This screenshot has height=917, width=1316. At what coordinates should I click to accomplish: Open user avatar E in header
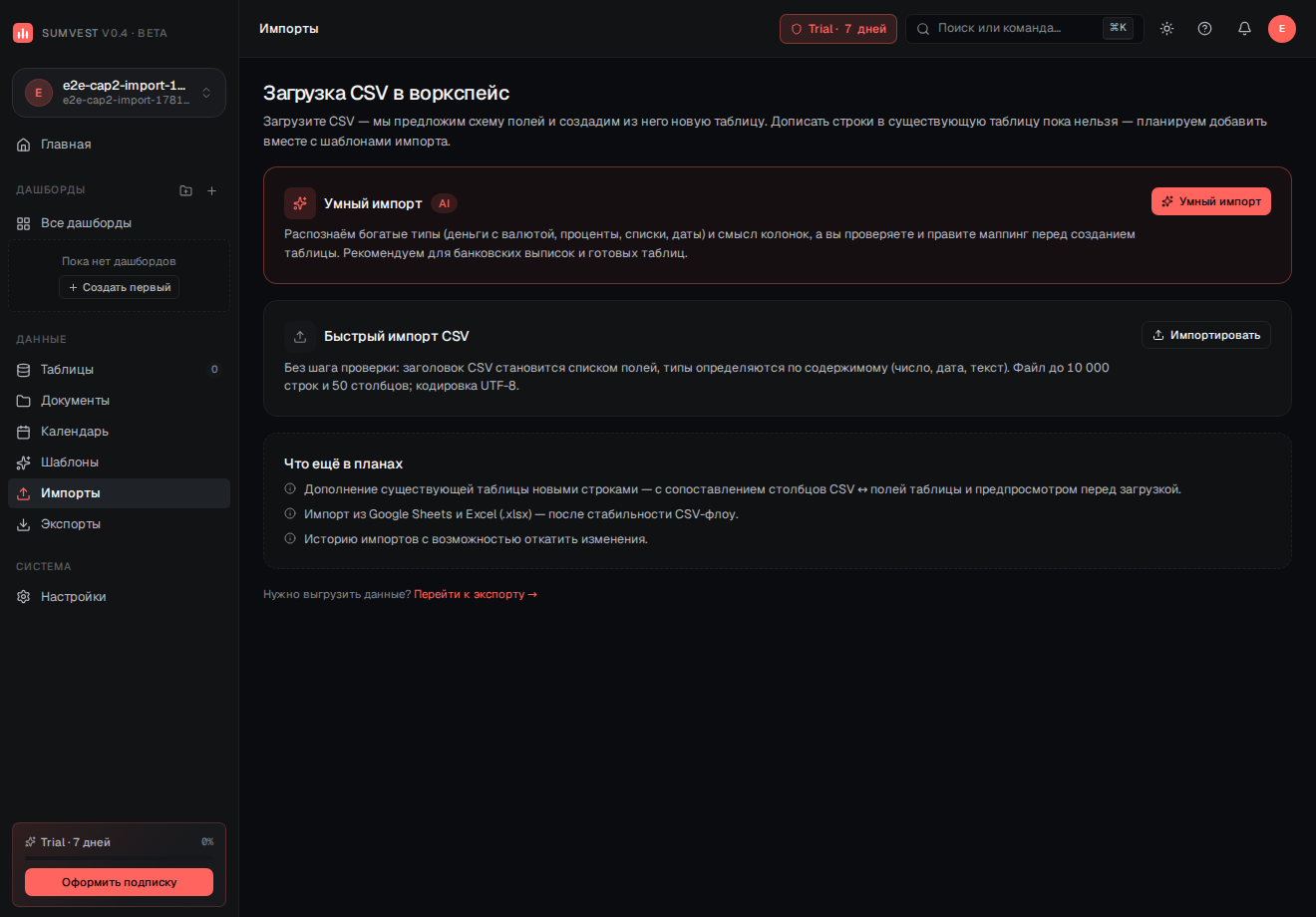tap(1282, 29)
